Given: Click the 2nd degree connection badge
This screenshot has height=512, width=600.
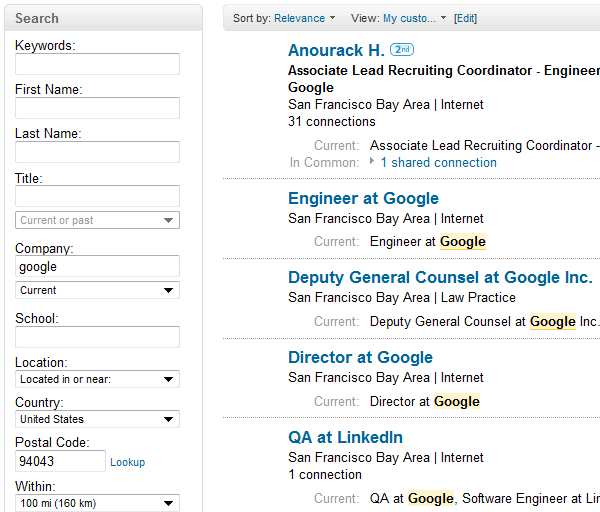Looking at the screenshot, I should tap(402, 50).
